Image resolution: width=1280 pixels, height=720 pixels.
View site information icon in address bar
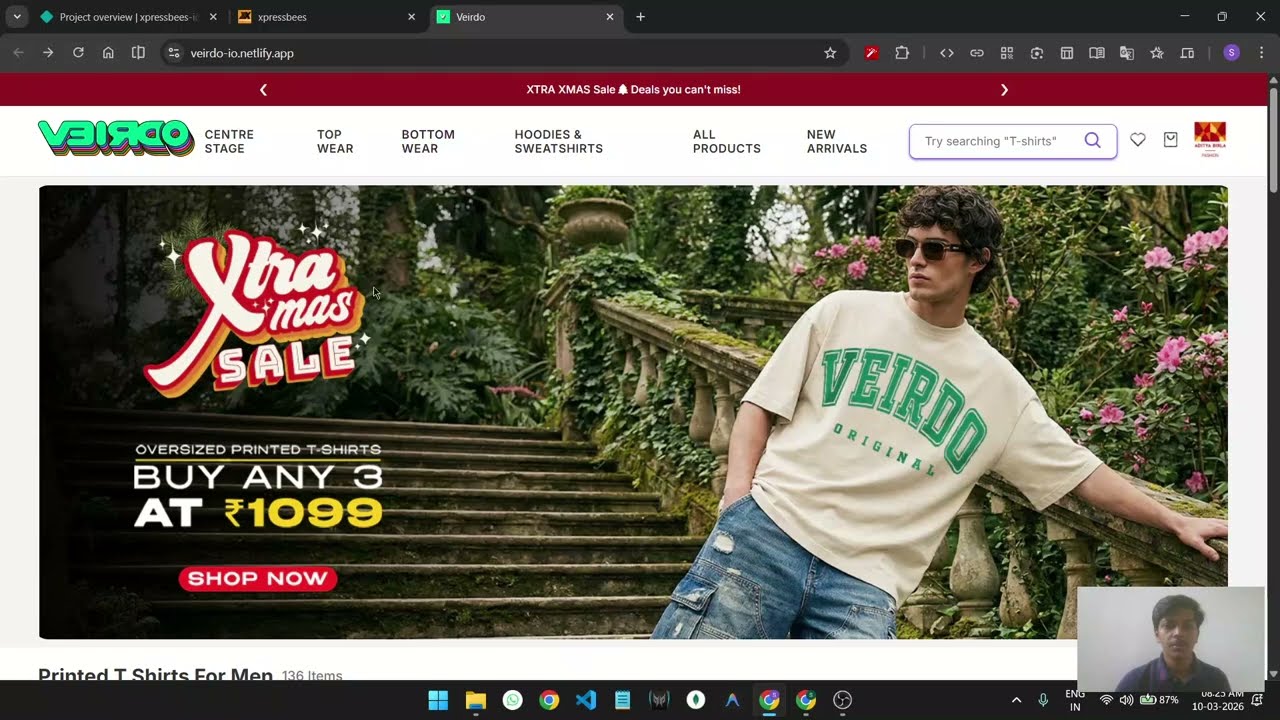[174, 53]
